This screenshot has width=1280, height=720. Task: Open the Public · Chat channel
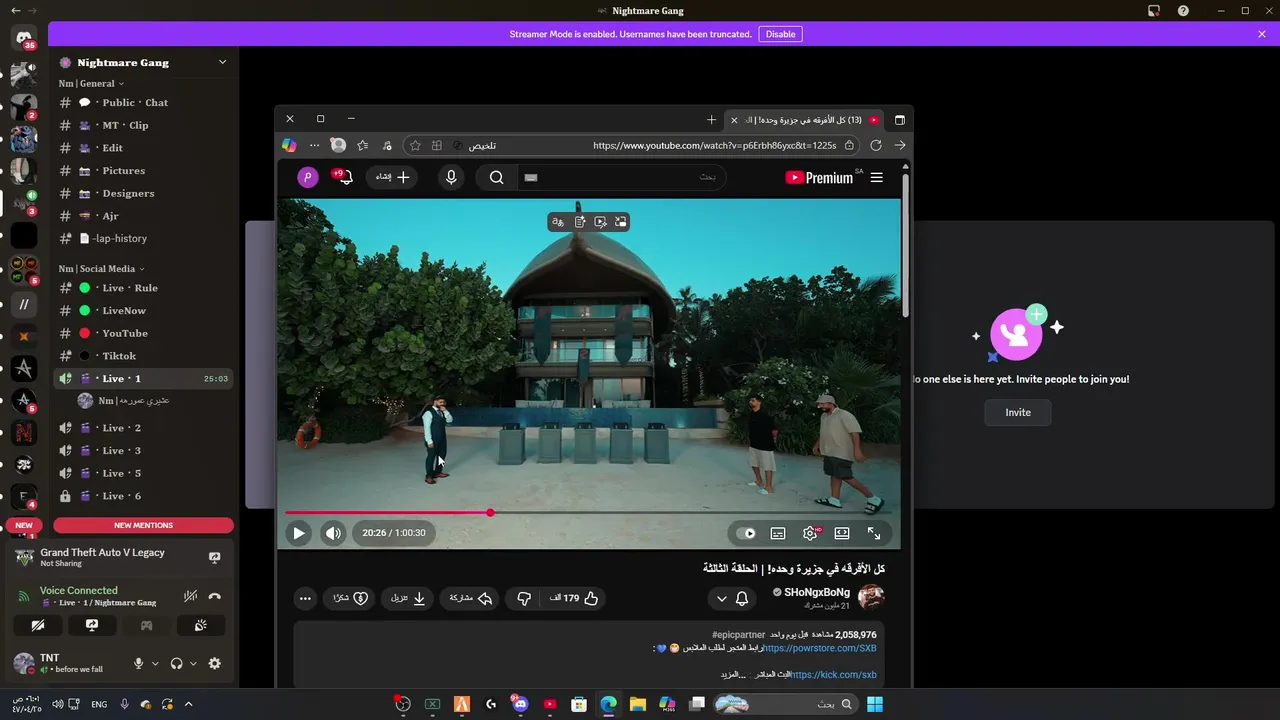[144, 103]
